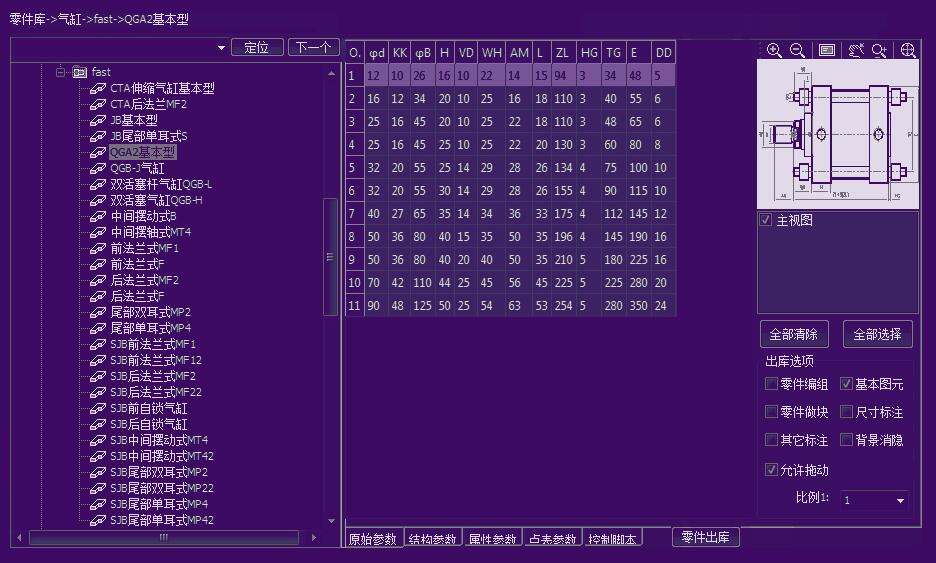Switch to the 控制脚本 tab
Viewport: 936px width, 563px height.
(612, 539)
